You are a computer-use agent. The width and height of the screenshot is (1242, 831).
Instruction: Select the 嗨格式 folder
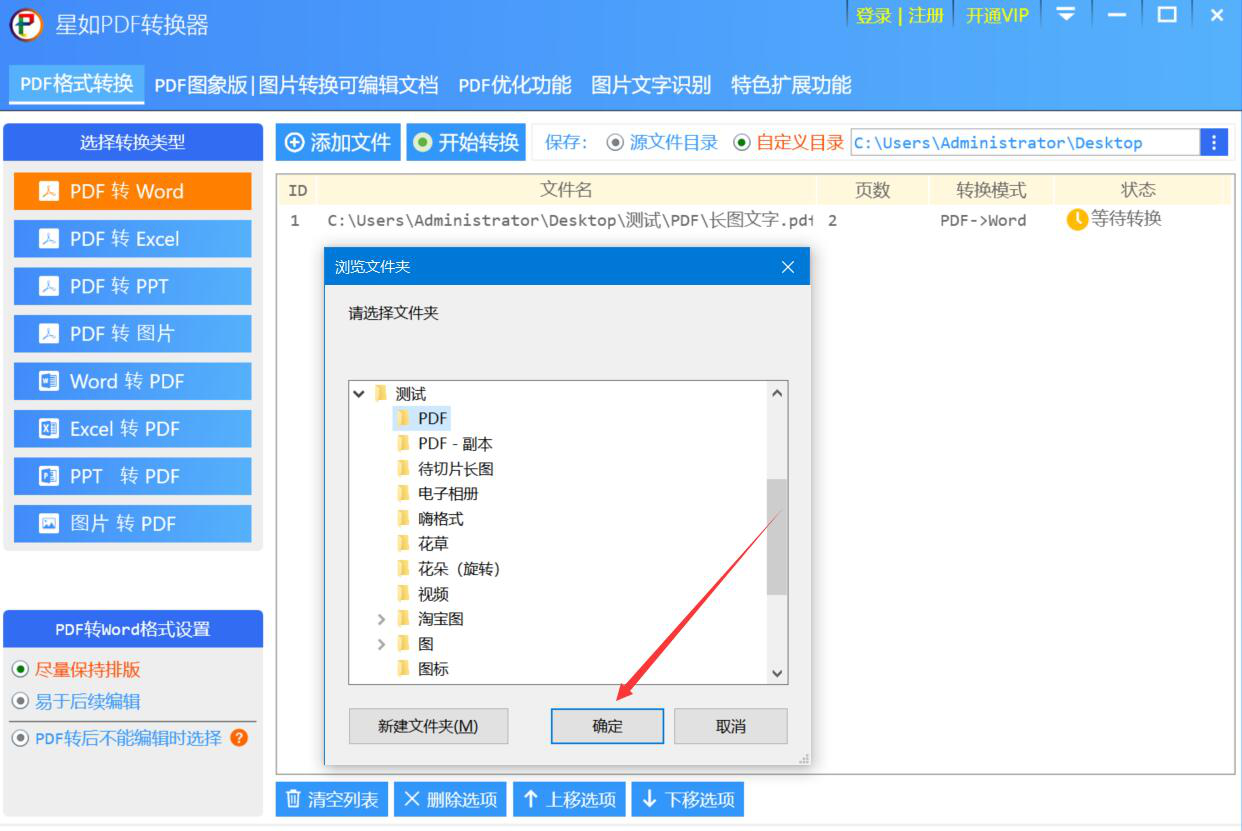440,518
